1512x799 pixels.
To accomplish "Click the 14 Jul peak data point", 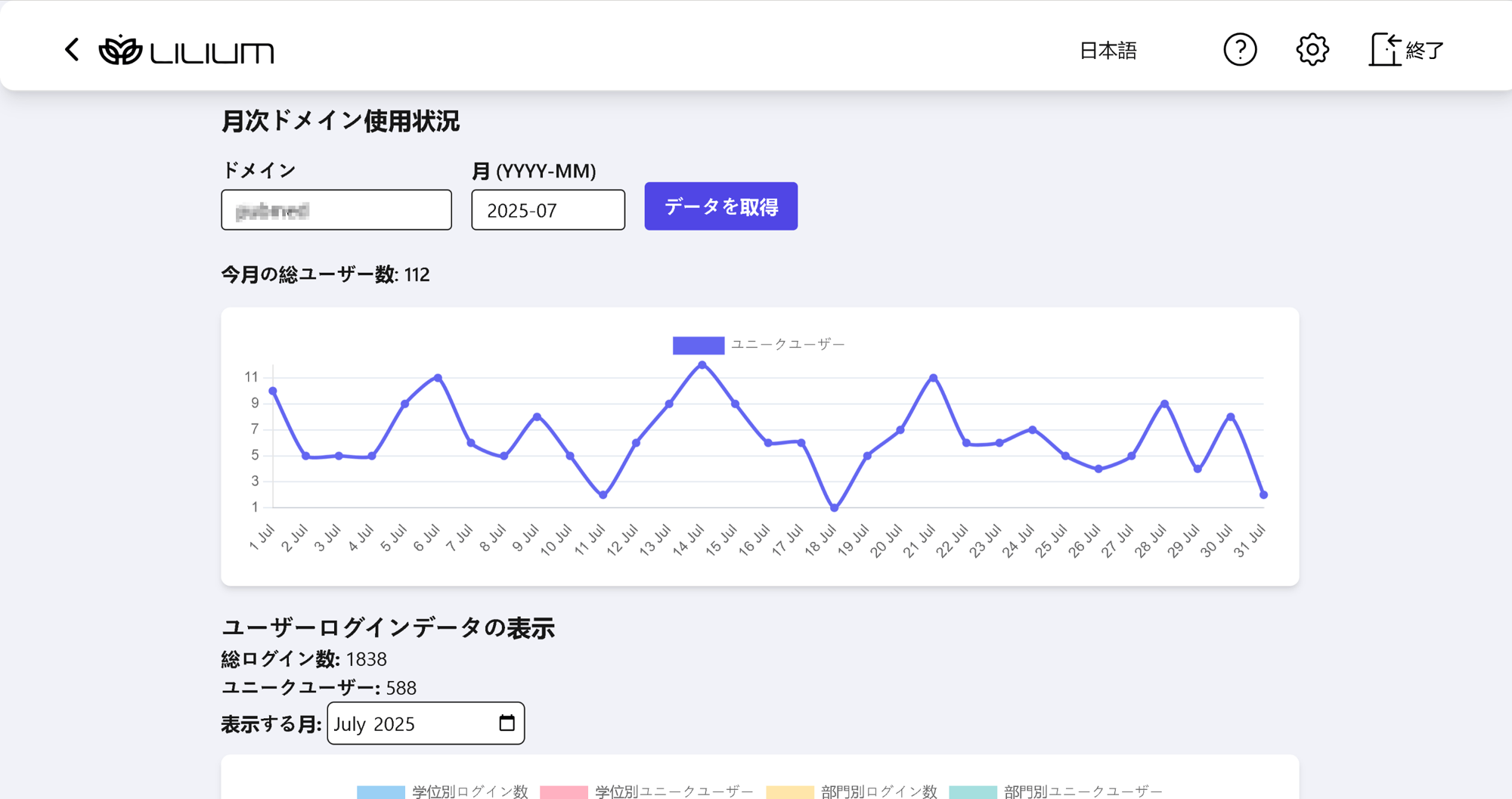I will [x=702, y=365].
